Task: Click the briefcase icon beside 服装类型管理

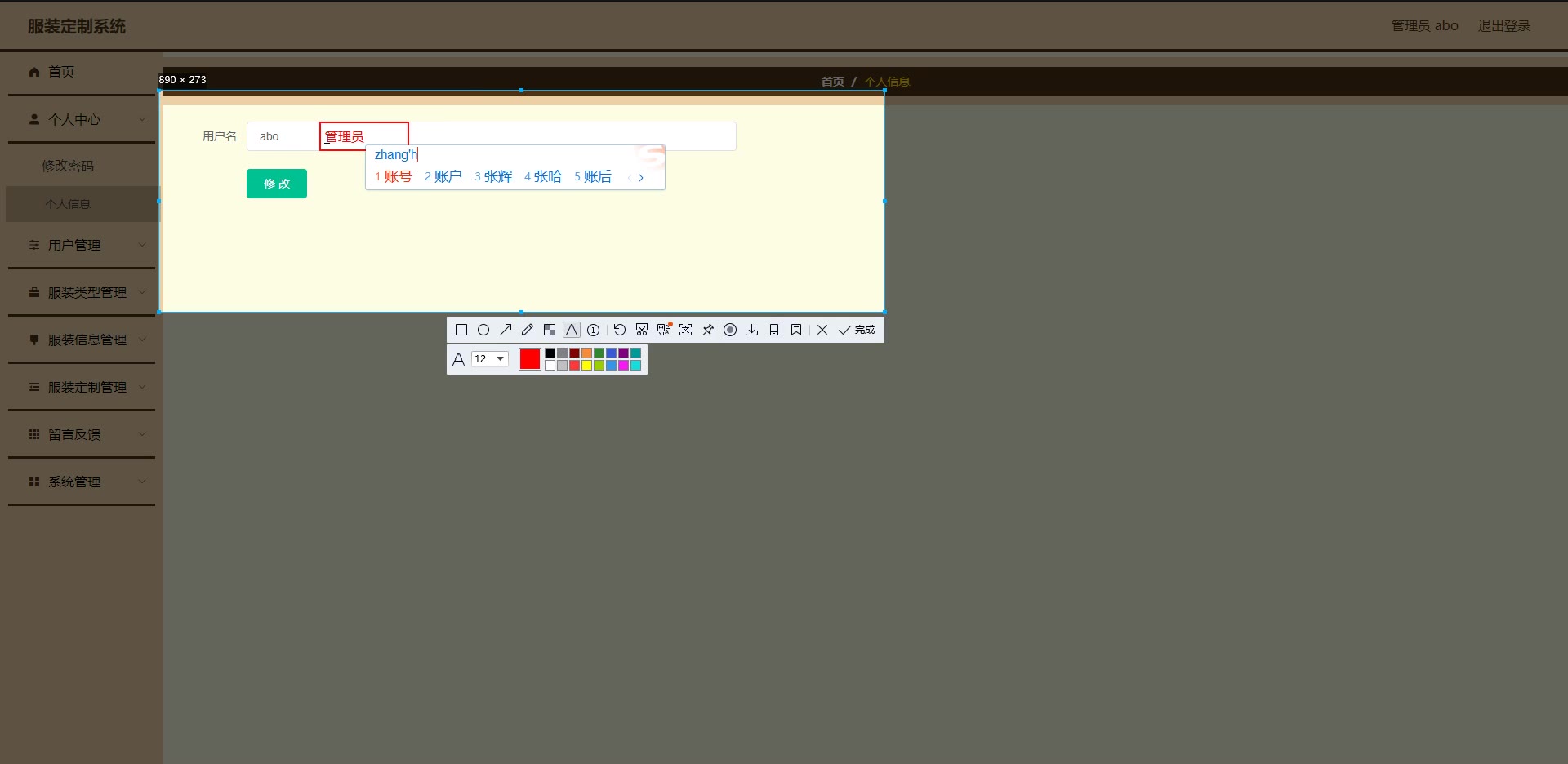Action: [x=34, y=292]
